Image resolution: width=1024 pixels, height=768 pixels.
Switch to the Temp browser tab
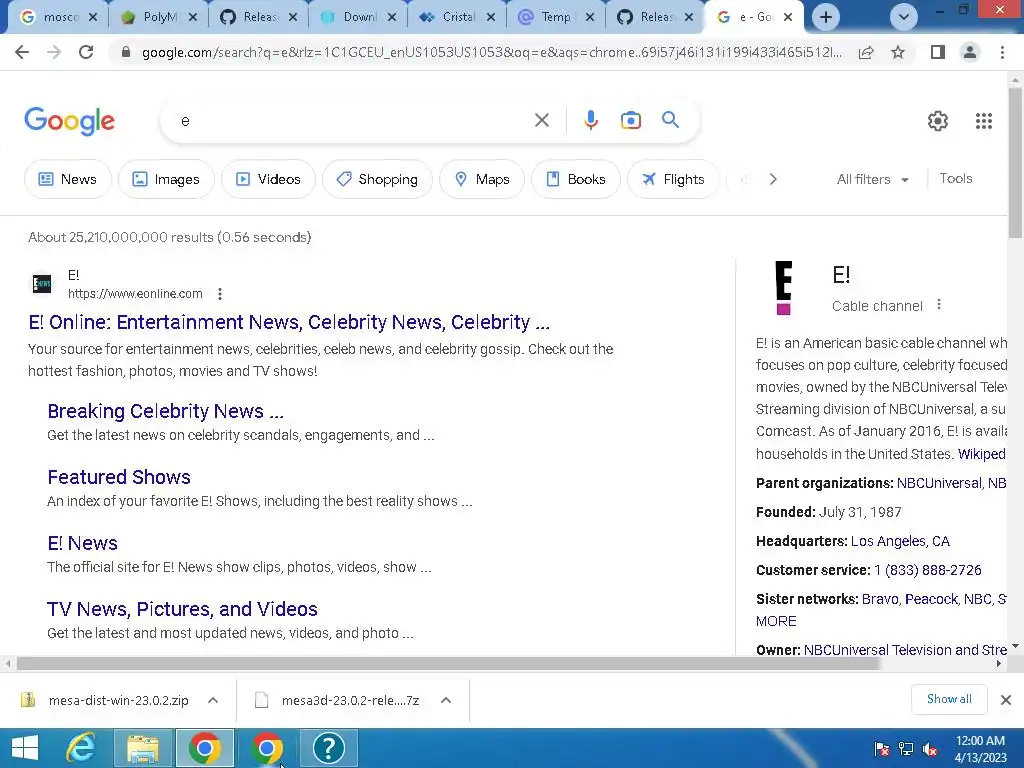click(x=556, y=17)
